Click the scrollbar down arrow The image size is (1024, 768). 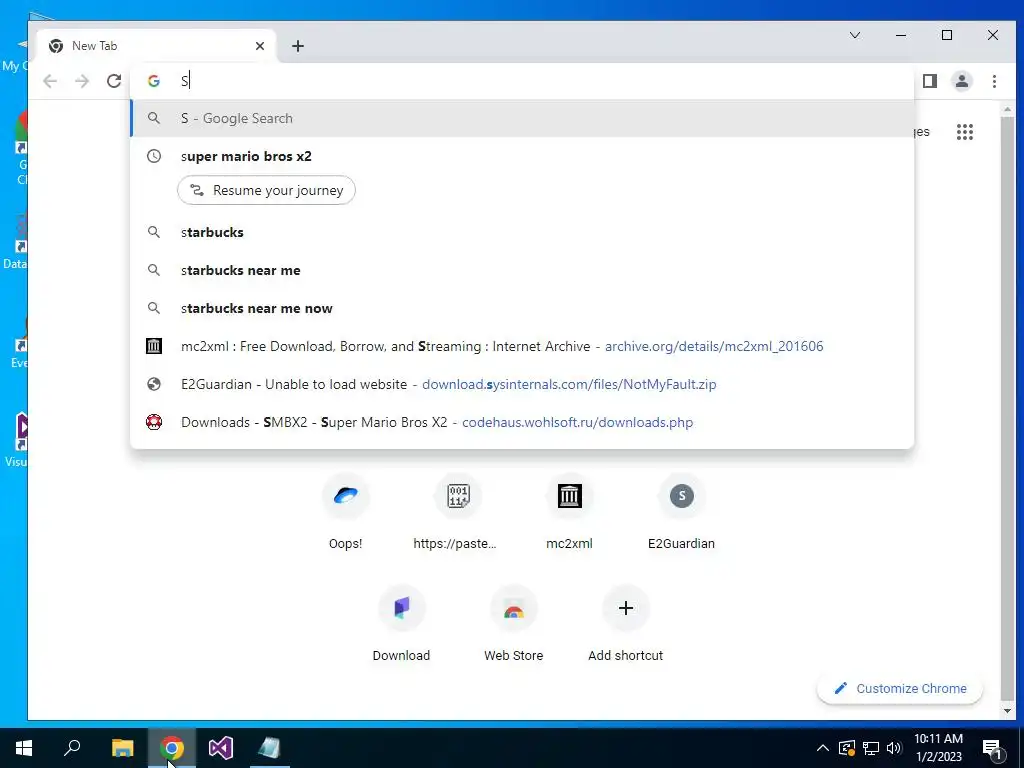(x=1007, y=711)
